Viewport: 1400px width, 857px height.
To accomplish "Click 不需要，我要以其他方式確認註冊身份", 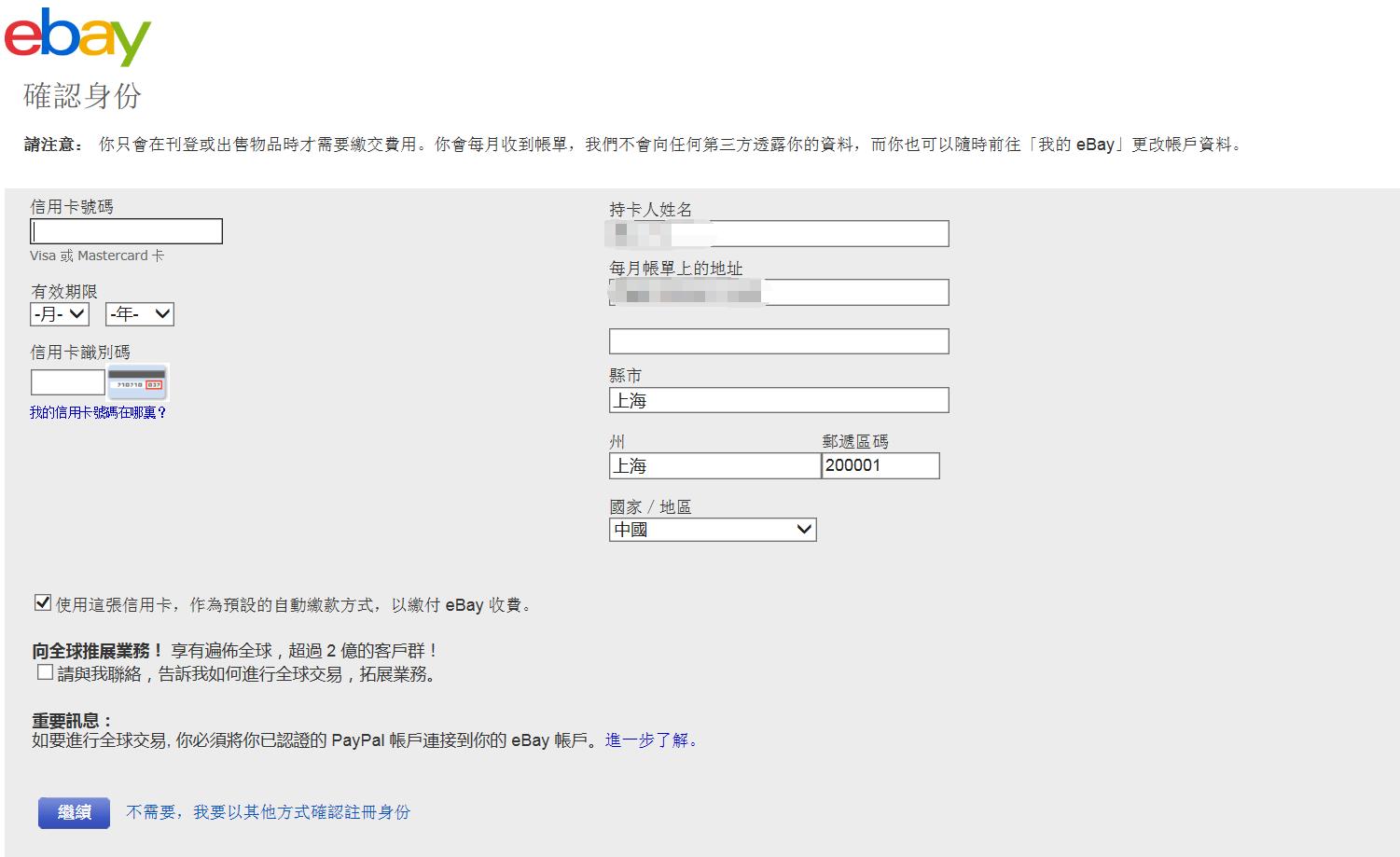I will click(268, 812).
